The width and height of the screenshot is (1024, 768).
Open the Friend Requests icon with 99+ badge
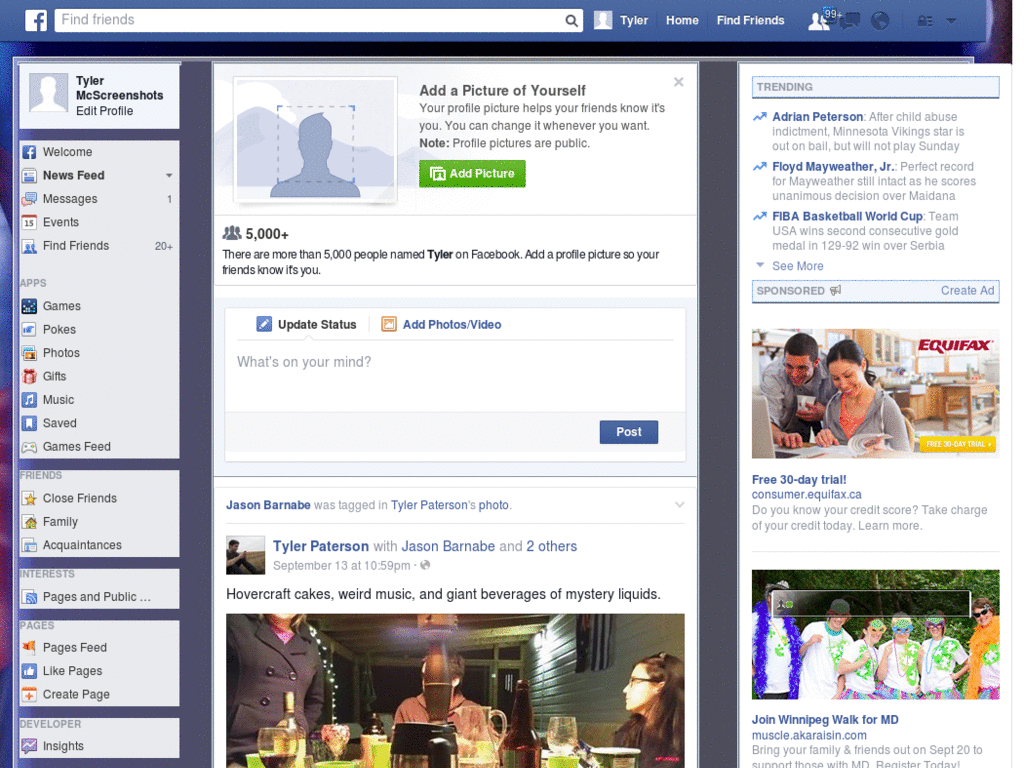[817, 20]
